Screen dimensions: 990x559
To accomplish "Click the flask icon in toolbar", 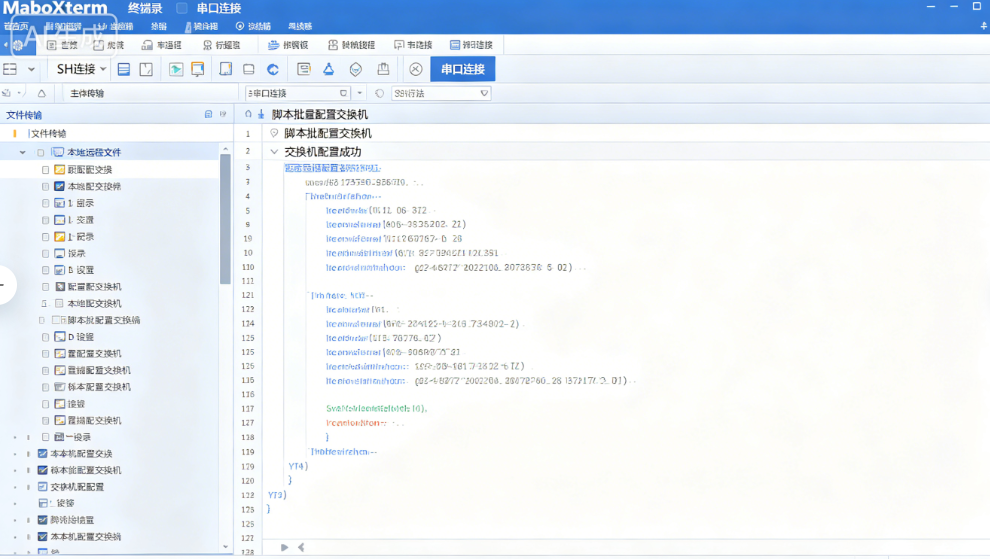I will 328,69.
